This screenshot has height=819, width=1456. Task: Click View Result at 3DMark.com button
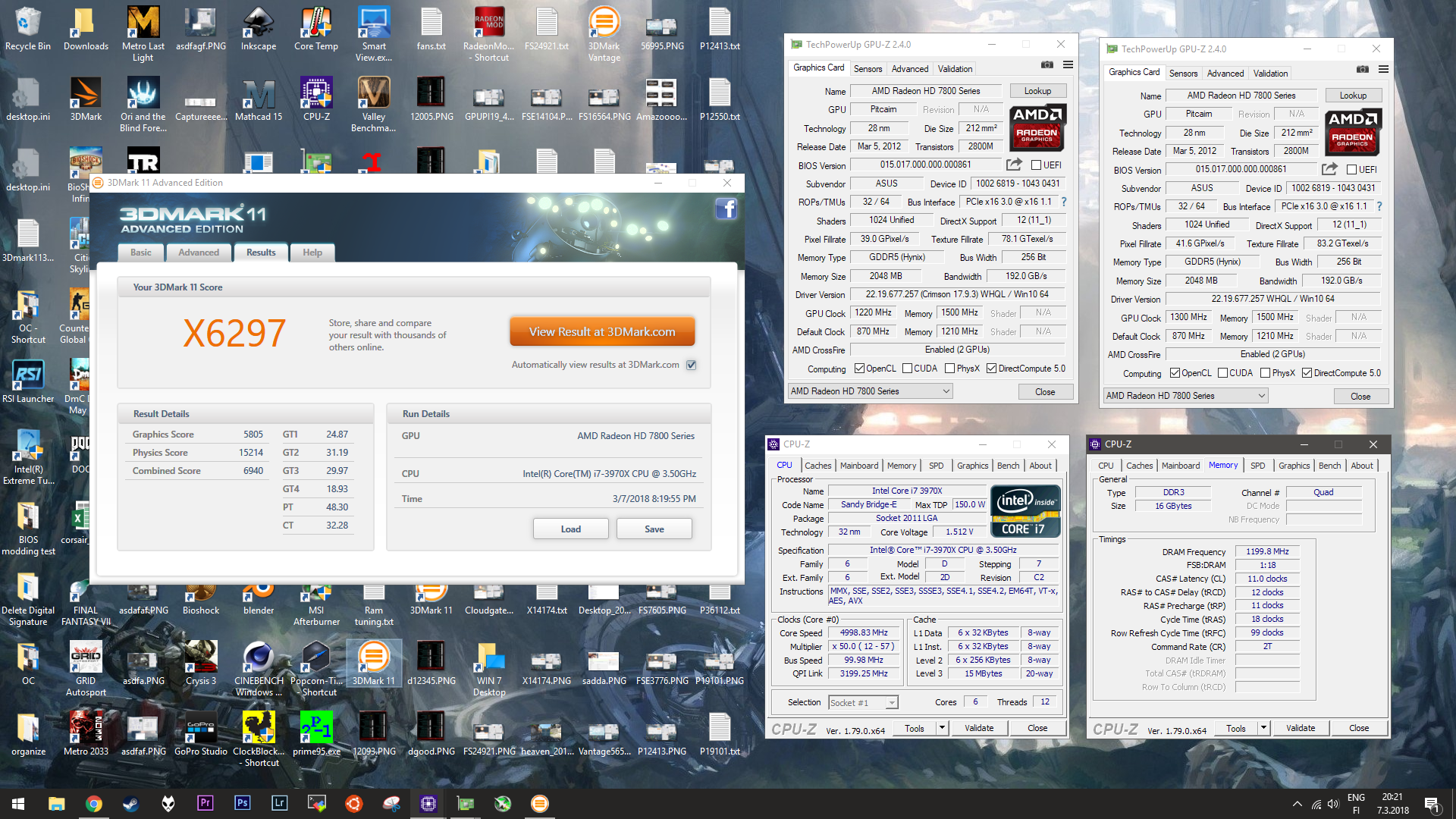pos(602,332)
